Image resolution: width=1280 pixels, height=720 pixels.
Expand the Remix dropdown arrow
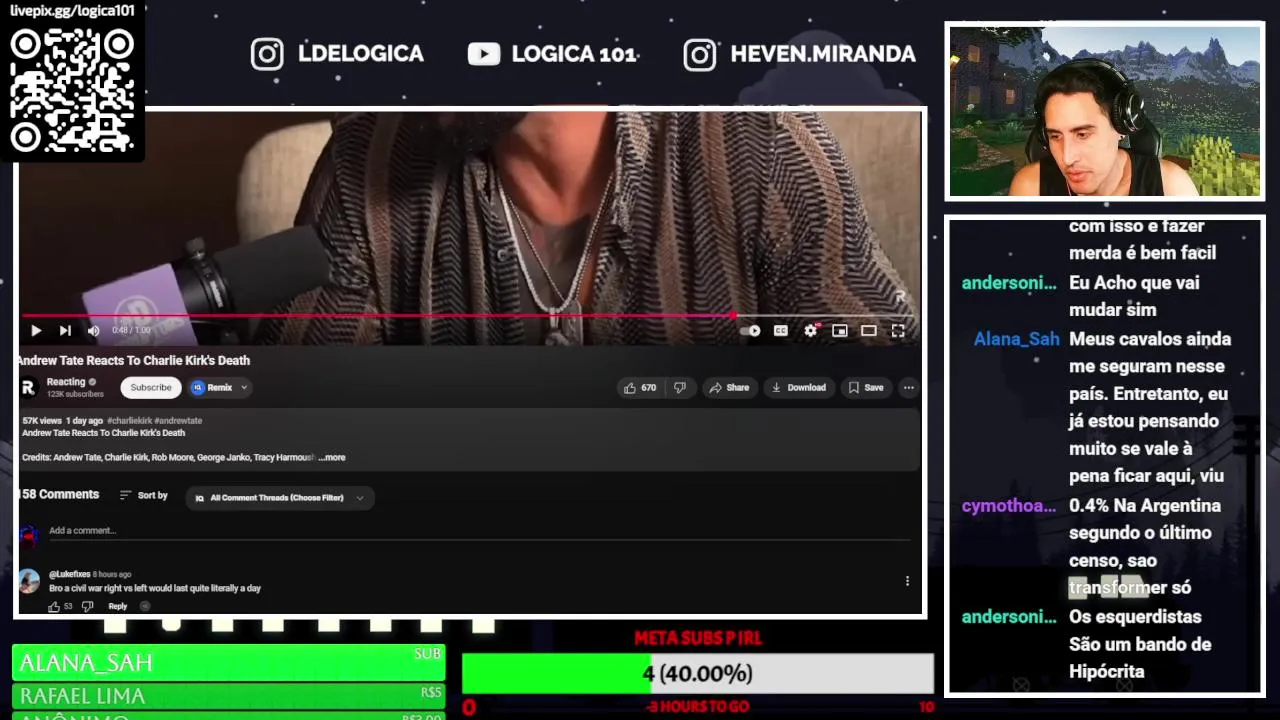point(243,388)
